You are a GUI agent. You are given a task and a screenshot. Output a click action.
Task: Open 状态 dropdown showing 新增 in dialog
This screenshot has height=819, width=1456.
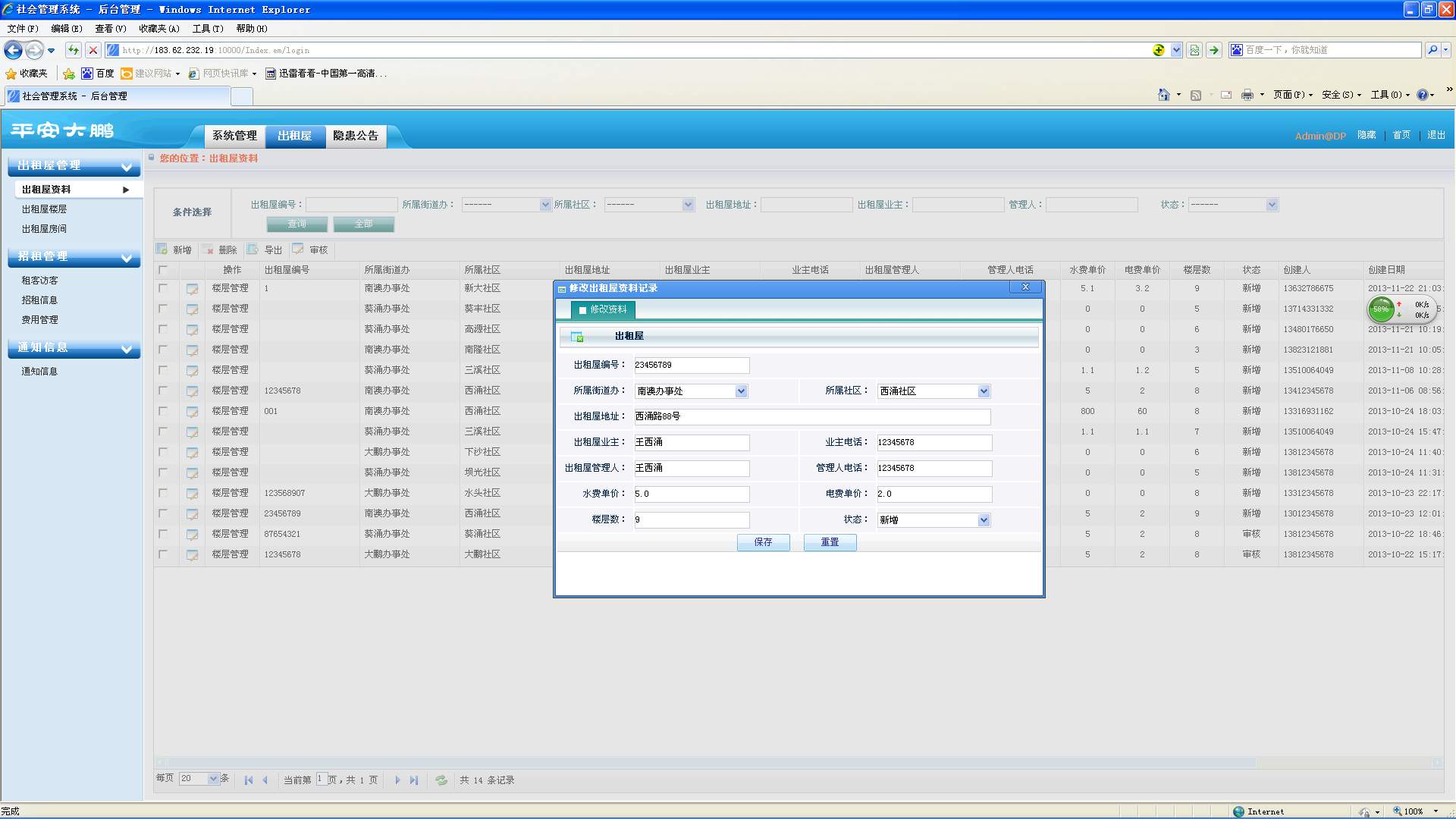pyautogui.click(x=934, y=520)
